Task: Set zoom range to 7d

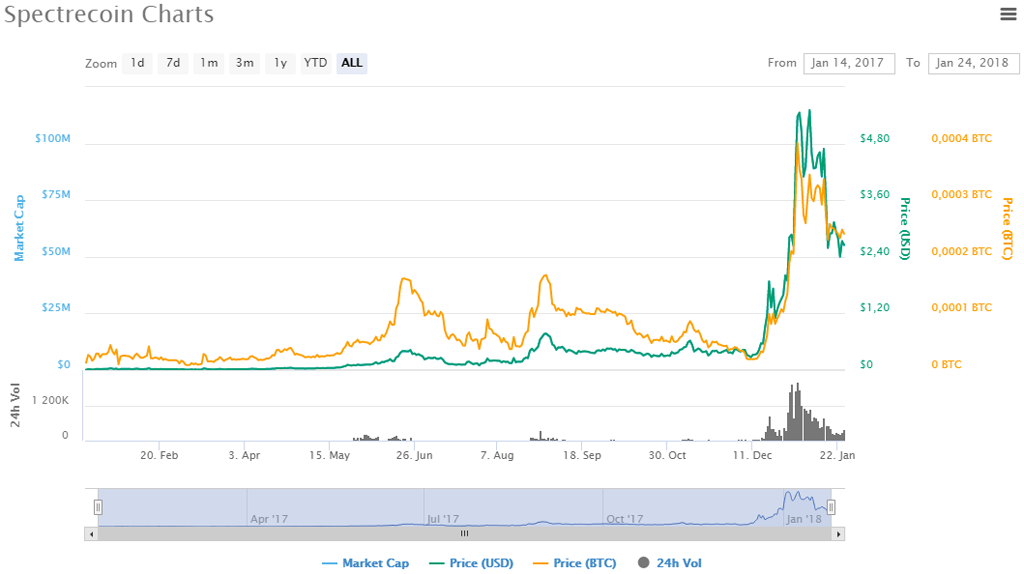Action: click(x=173, y=63)
